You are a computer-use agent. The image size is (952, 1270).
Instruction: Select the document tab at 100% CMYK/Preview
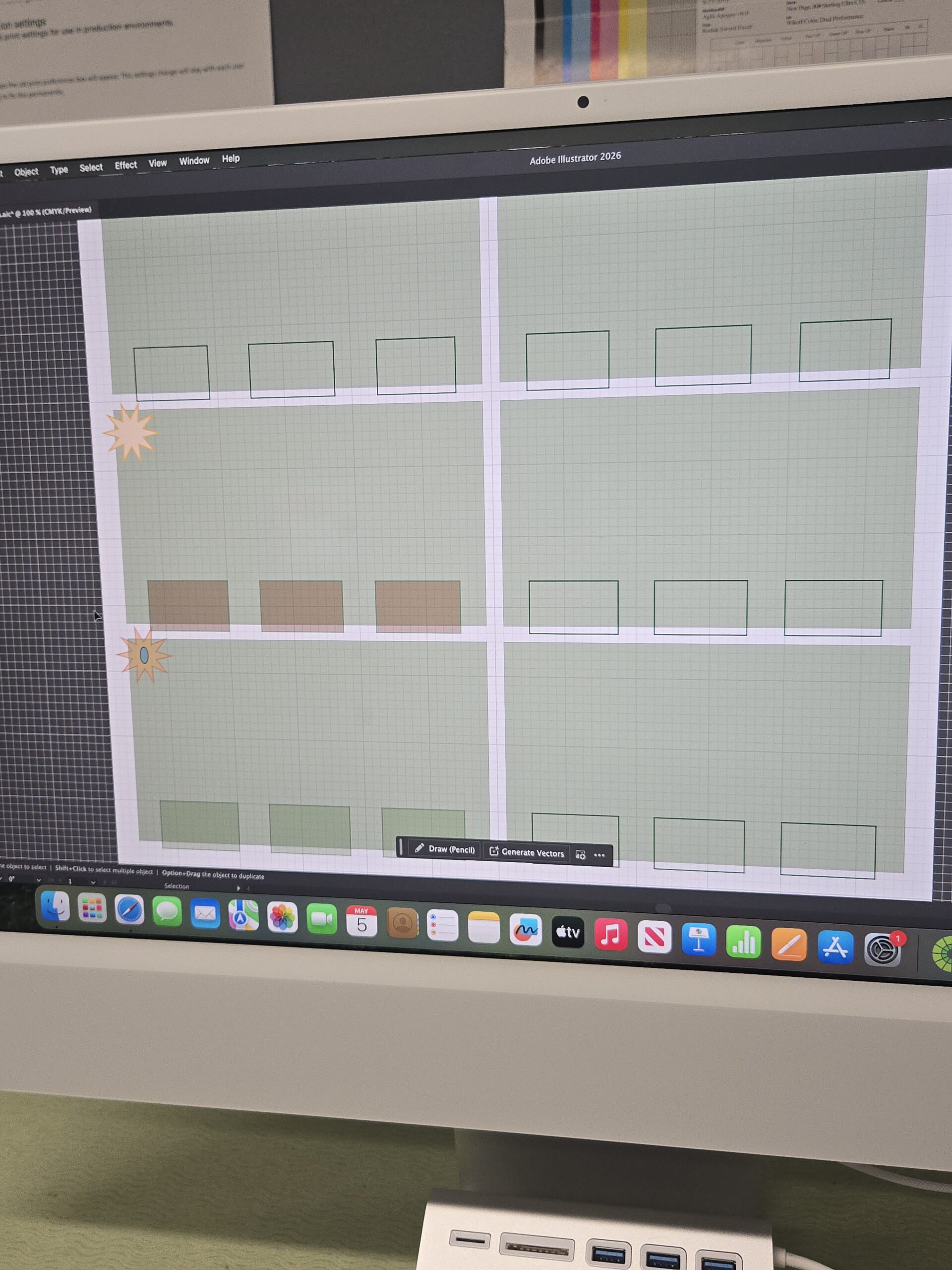(x=46, y=212)
